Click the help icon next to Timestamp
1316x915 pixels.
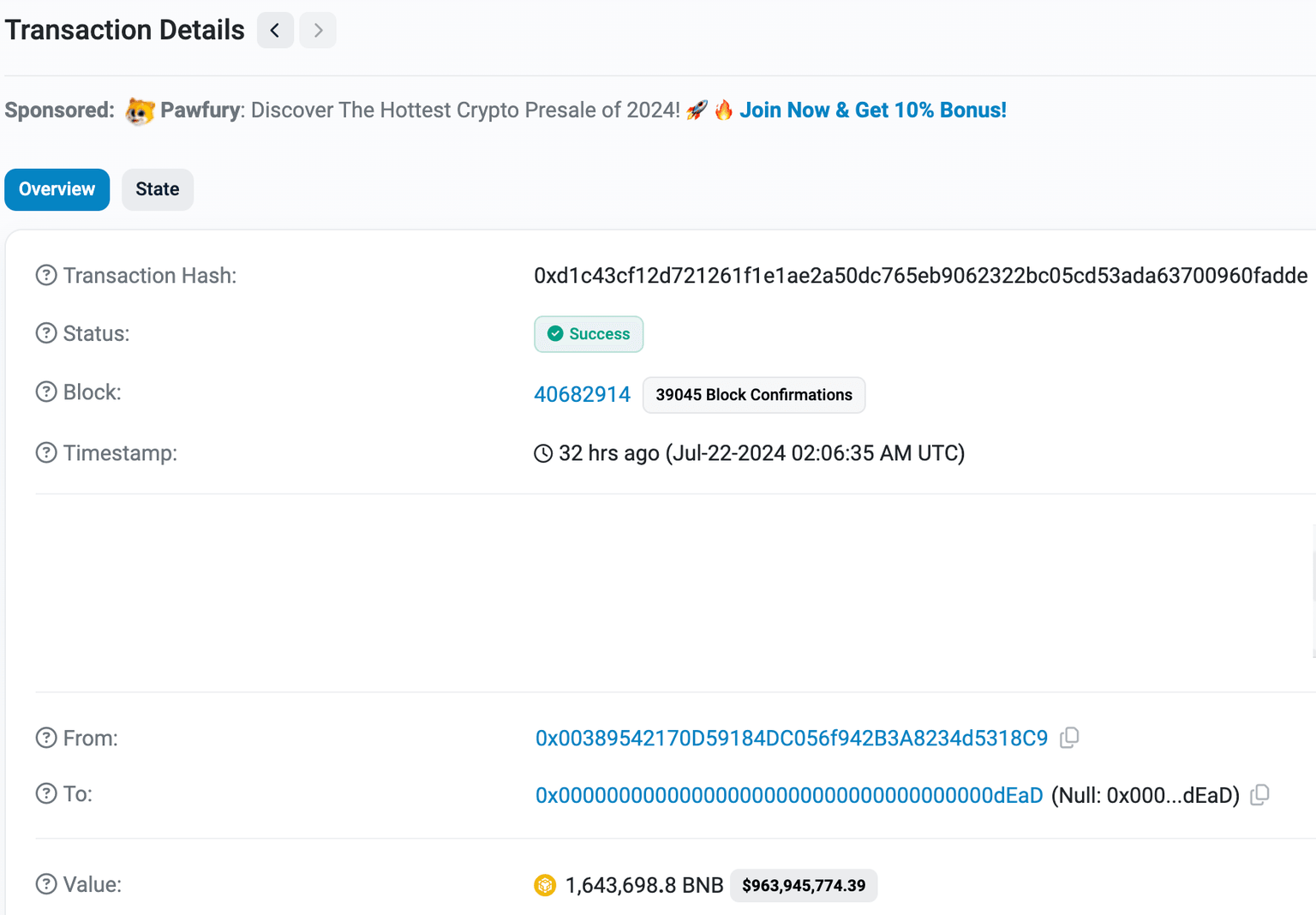46,452
